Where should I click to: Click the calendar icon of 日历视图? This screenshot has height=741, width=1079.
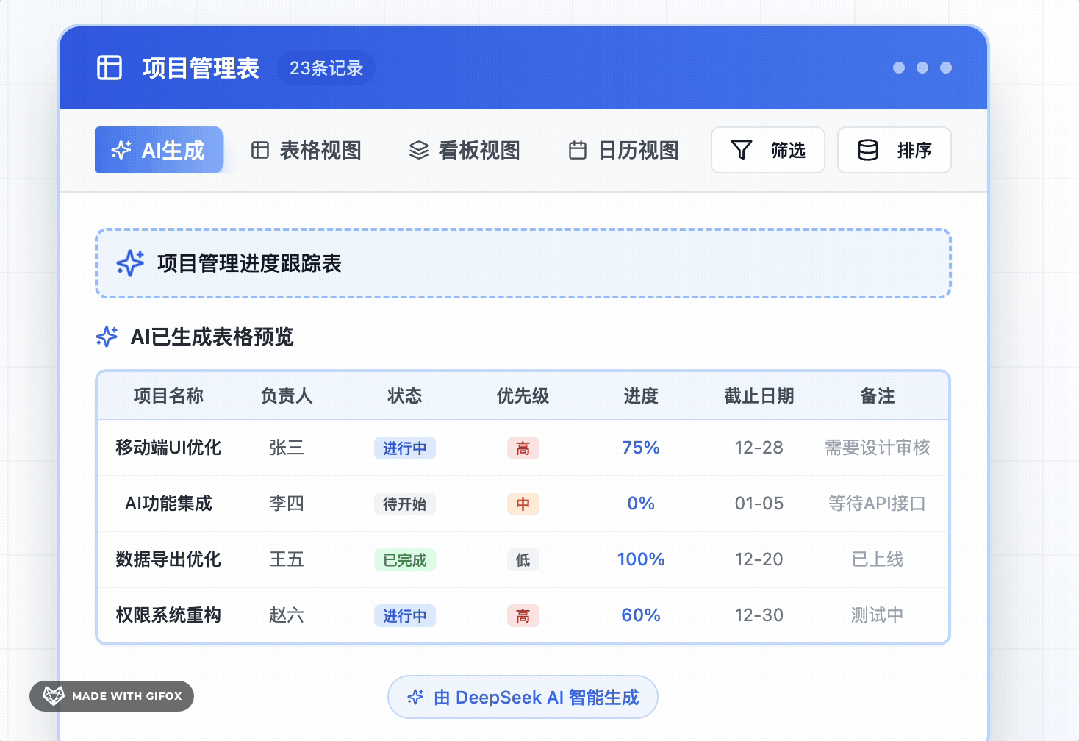point(578,150)
